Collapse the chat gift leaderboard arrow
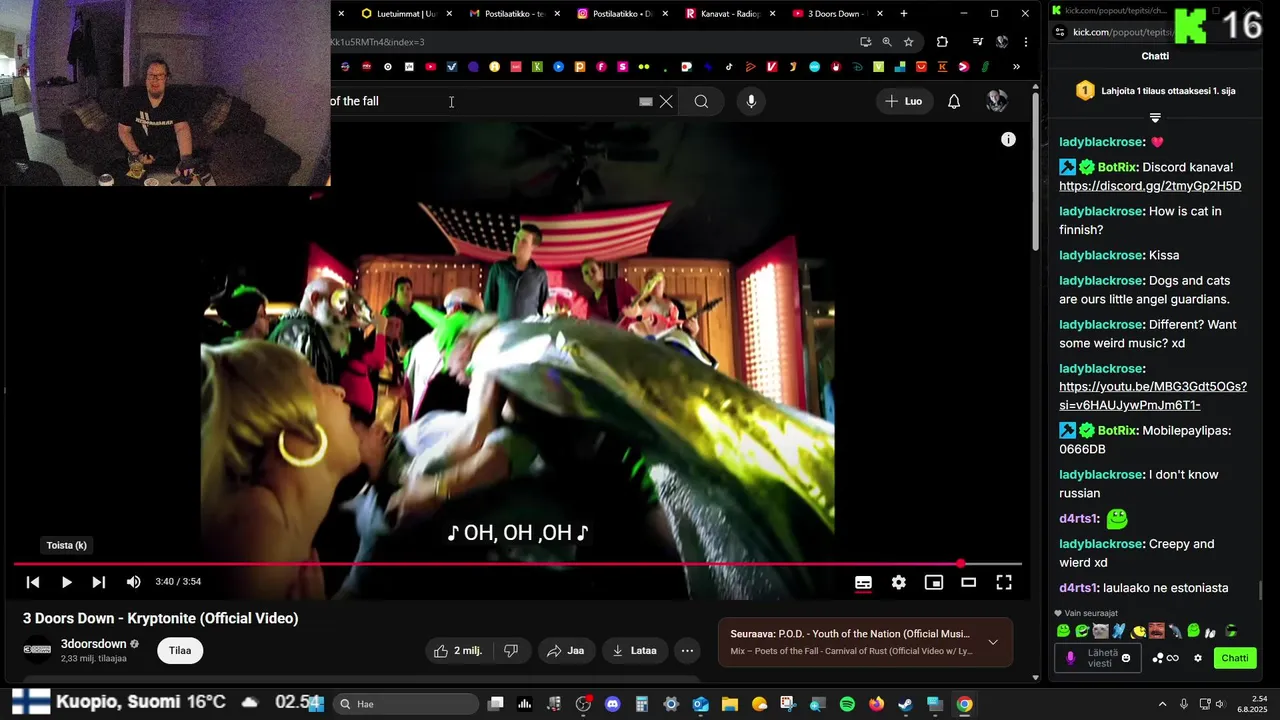The height and width of the screenshot is (720, 1280). point(1155,118)
